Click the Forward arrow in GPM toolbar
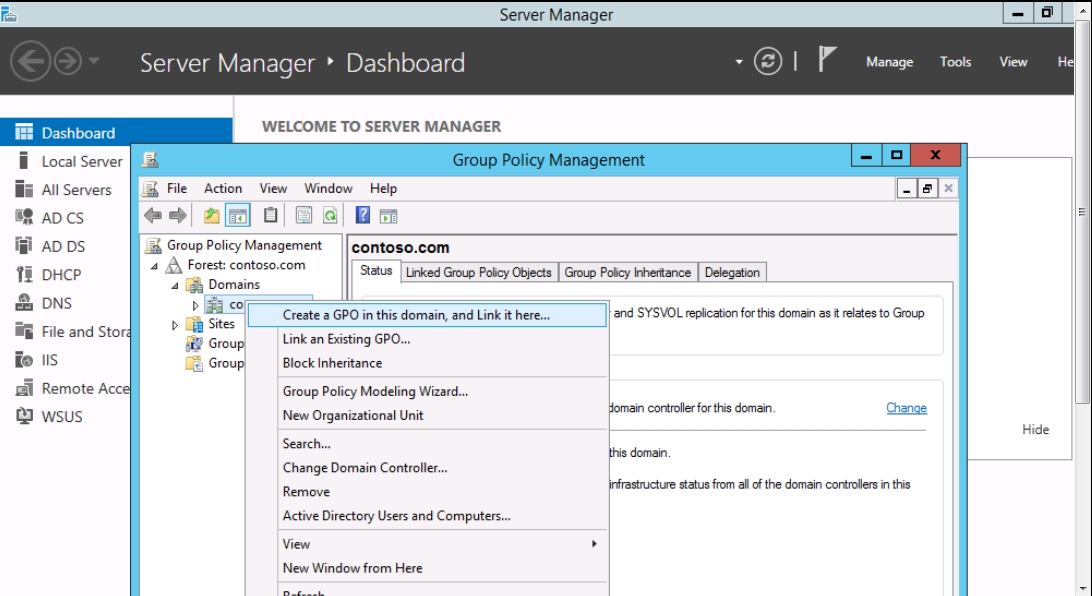Image resolution: width=1092 pixels, height=596 pixels. pos(178,216)
